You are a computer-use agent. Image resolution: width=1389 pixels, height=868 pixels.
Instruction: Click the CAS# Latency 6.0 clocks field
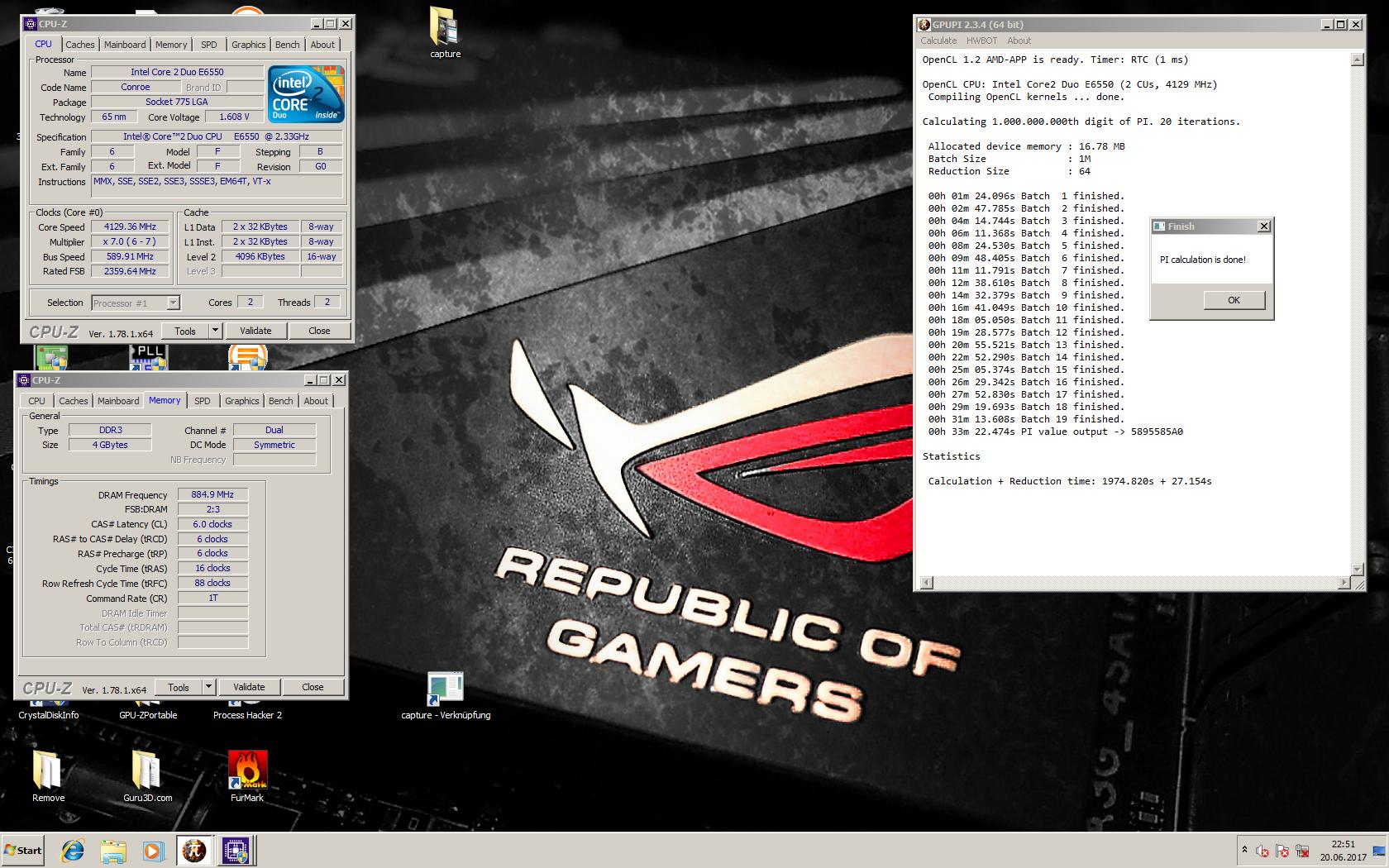tap(212, 524)
